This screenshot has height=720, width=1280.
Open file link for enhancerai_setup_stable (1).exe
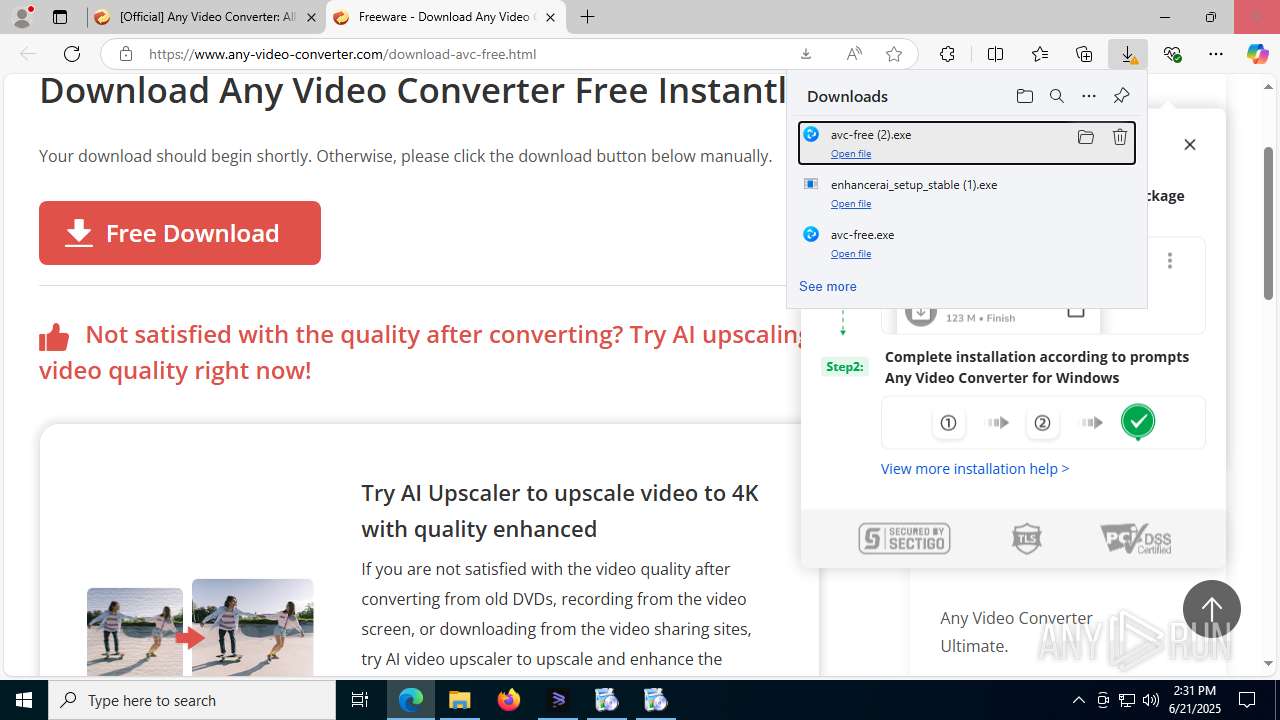851,204
